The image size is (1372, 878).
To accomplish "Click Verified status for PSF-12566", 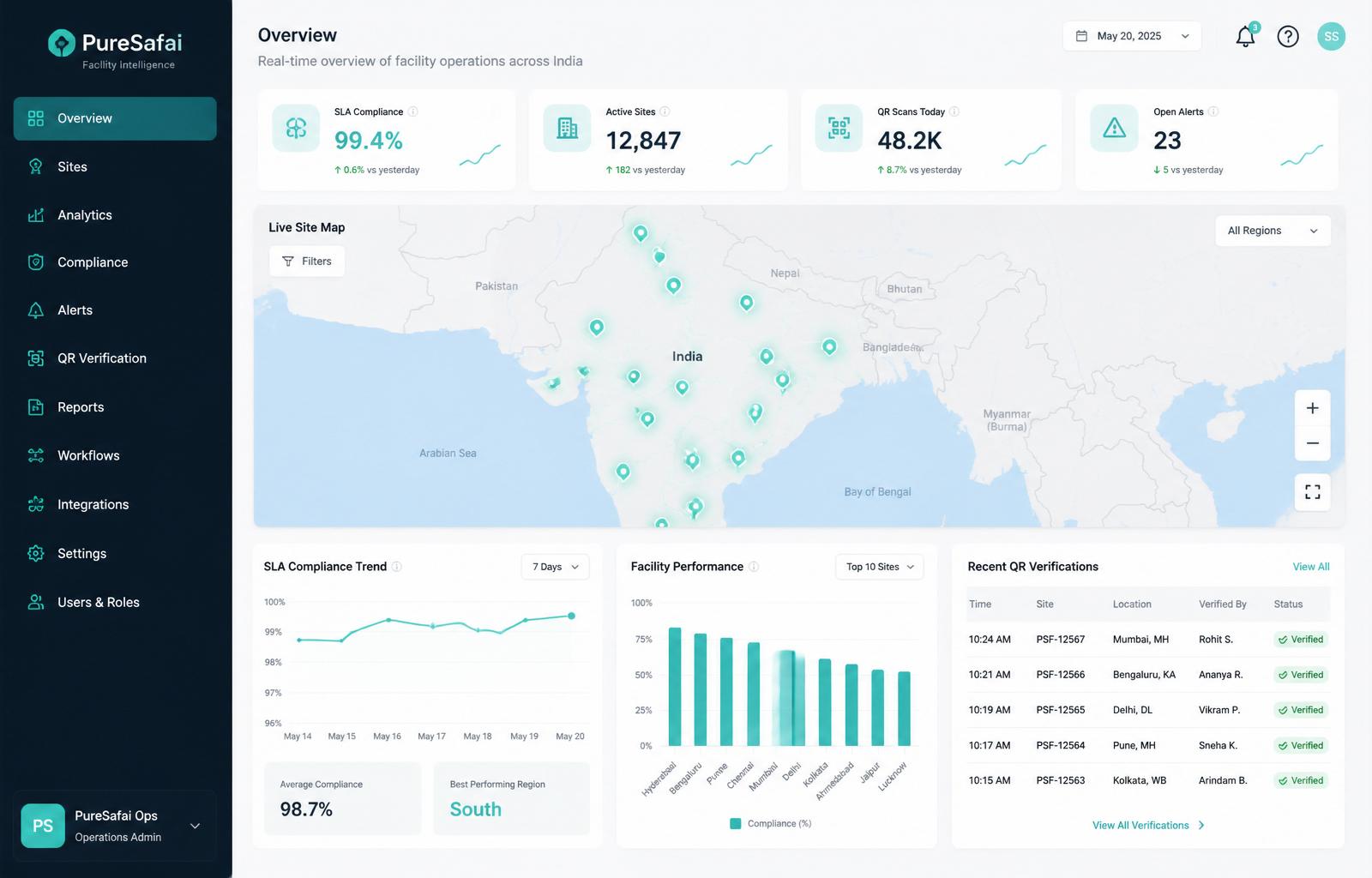I will click(1301, 675).
